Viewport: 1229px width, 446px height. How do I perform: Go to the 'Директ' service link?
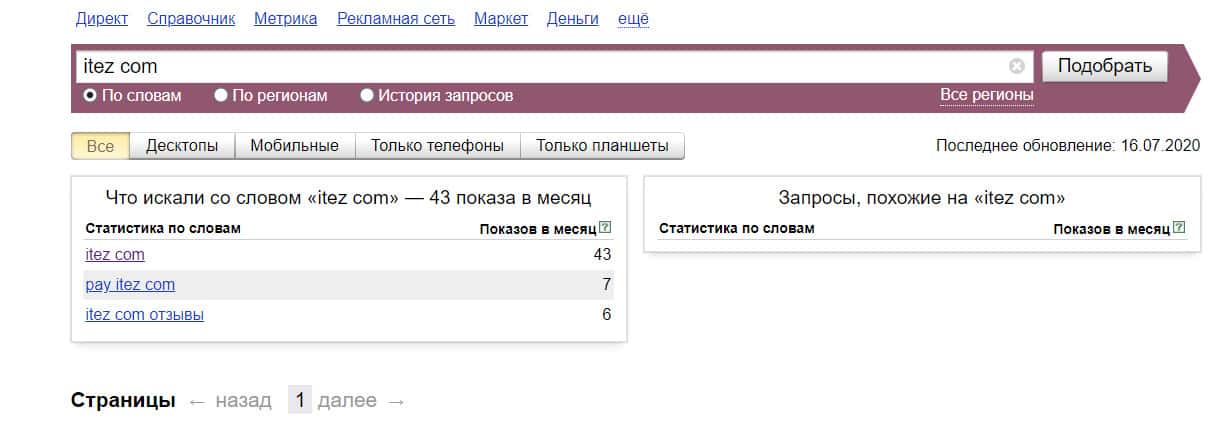click(x=101, y=19)
